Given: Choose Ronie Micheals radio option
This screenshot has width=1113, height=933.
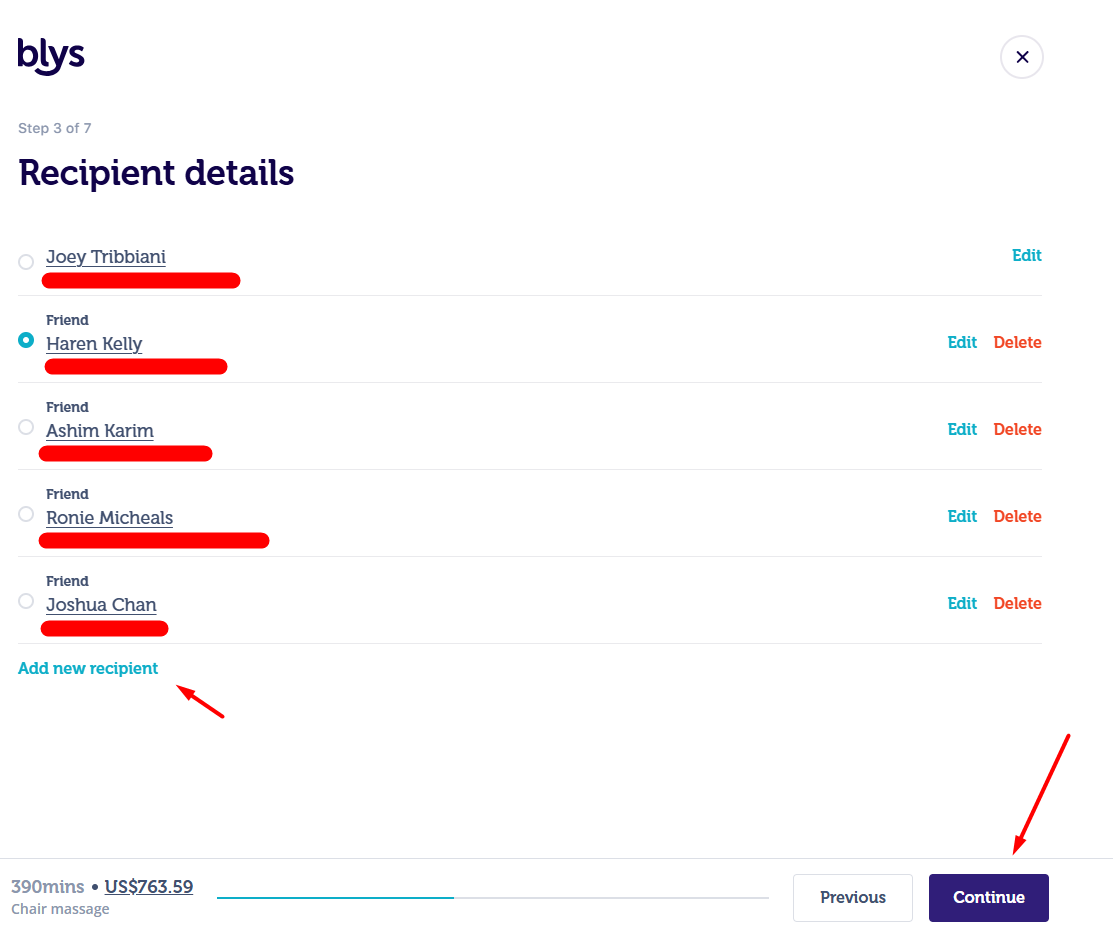Looking at the screenshot, I should point(26,514).
